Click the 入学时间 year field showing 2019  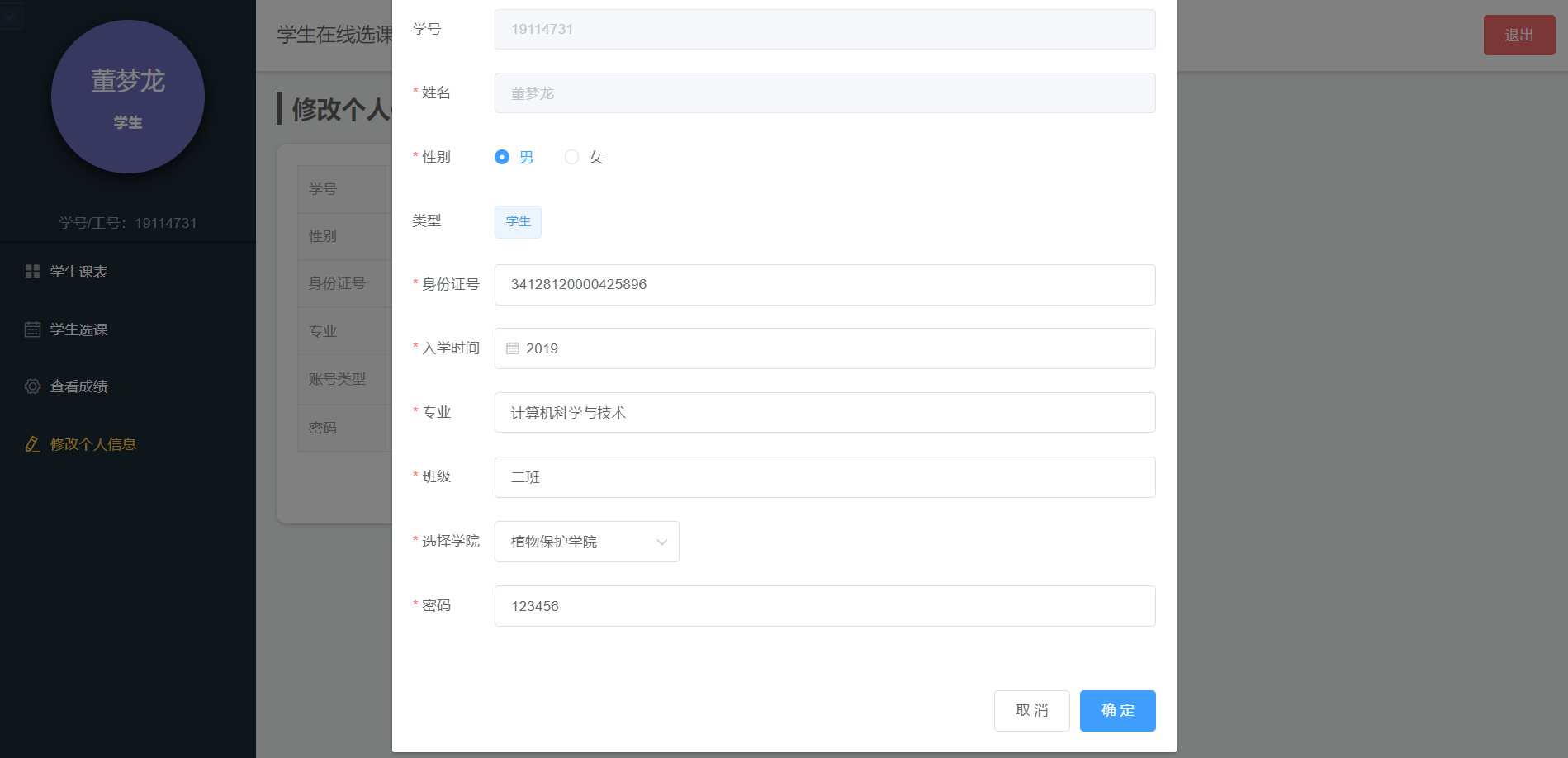825,348
